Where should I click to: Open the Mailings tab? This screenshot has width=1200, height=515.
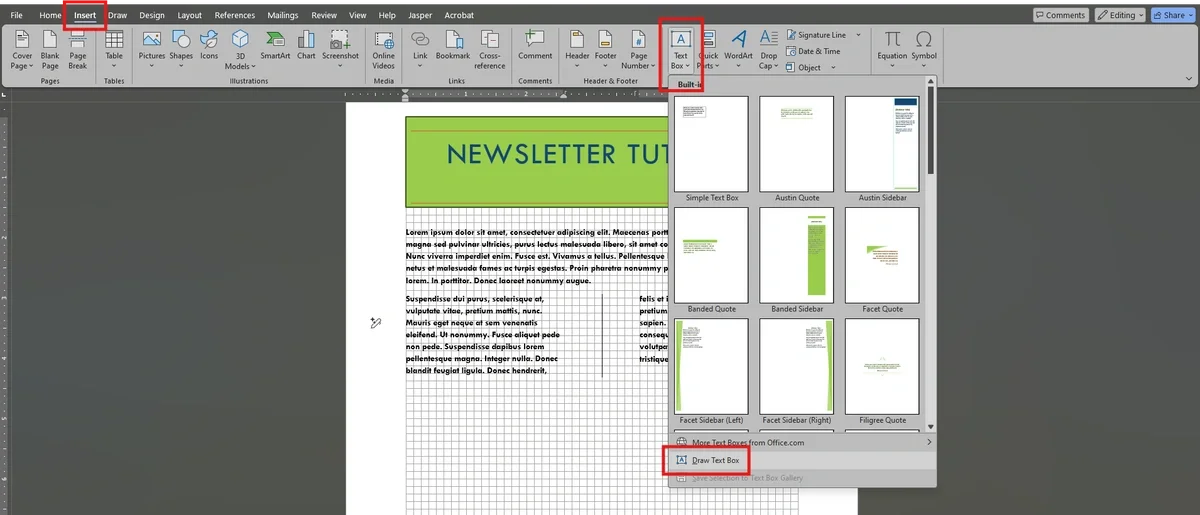284,15
